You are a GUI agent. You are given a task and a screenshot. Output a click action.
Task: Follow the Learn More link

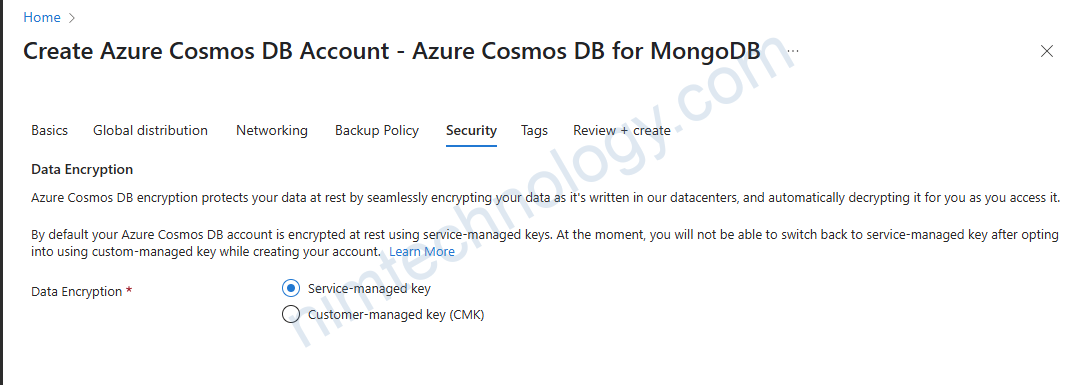(x=421, y=252)
